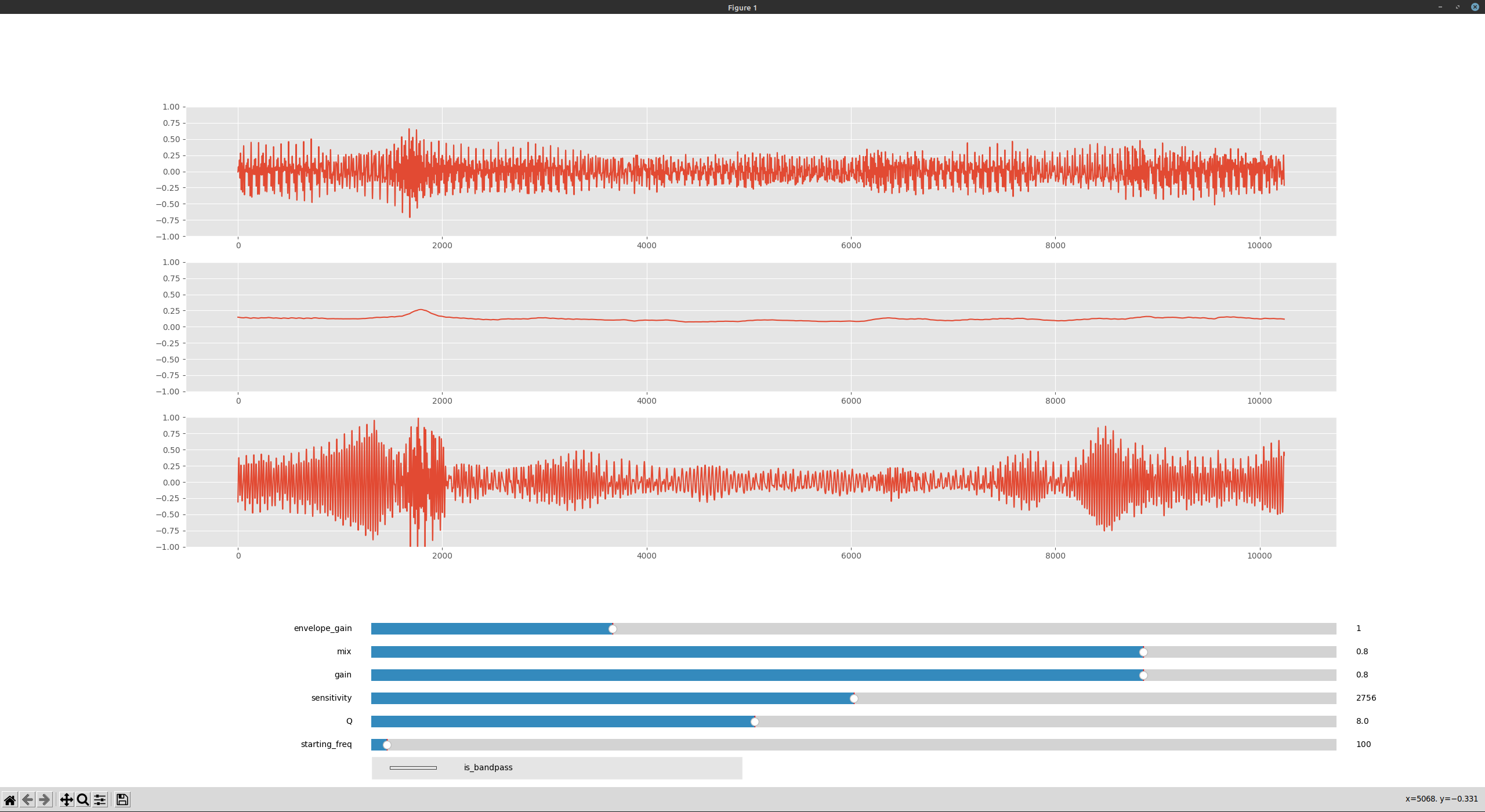Click the envelope_gain slider handle
Viewport: 1485px width, 812px height.
[613, 629]
